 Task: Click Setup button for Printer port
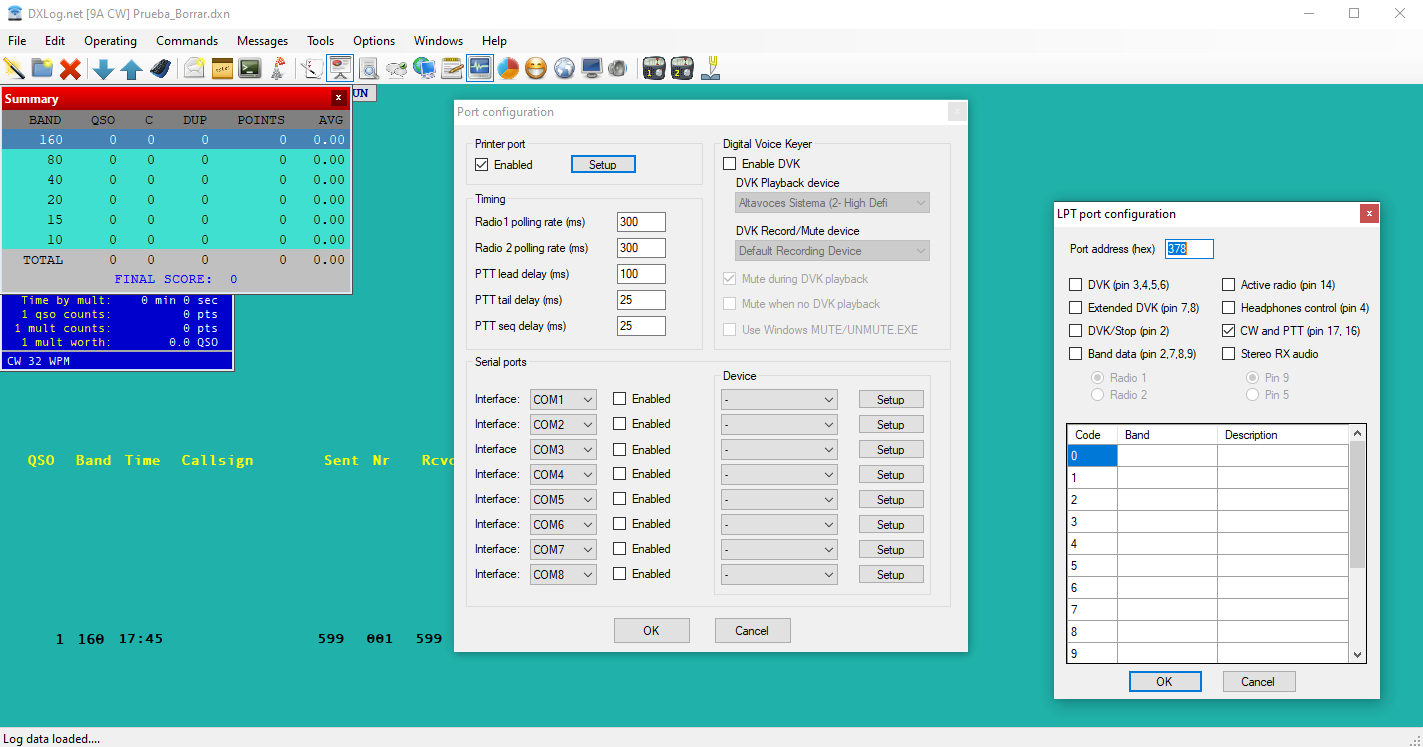point(603,164)
